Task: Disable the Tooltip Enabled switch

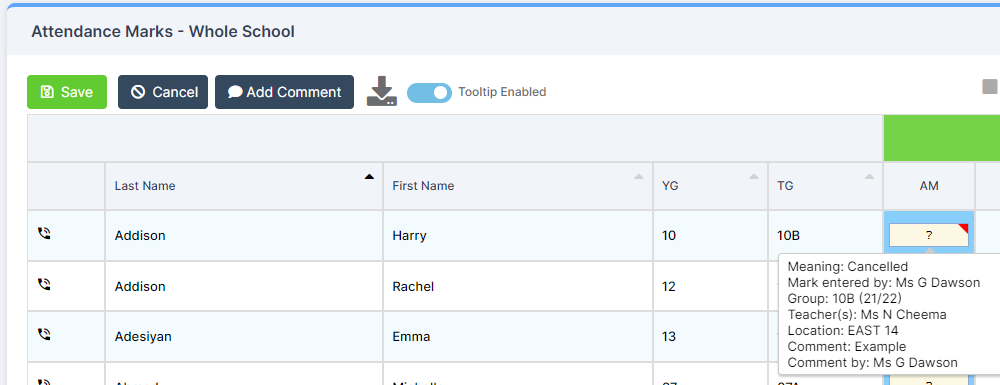Action: tap(429, 92)
